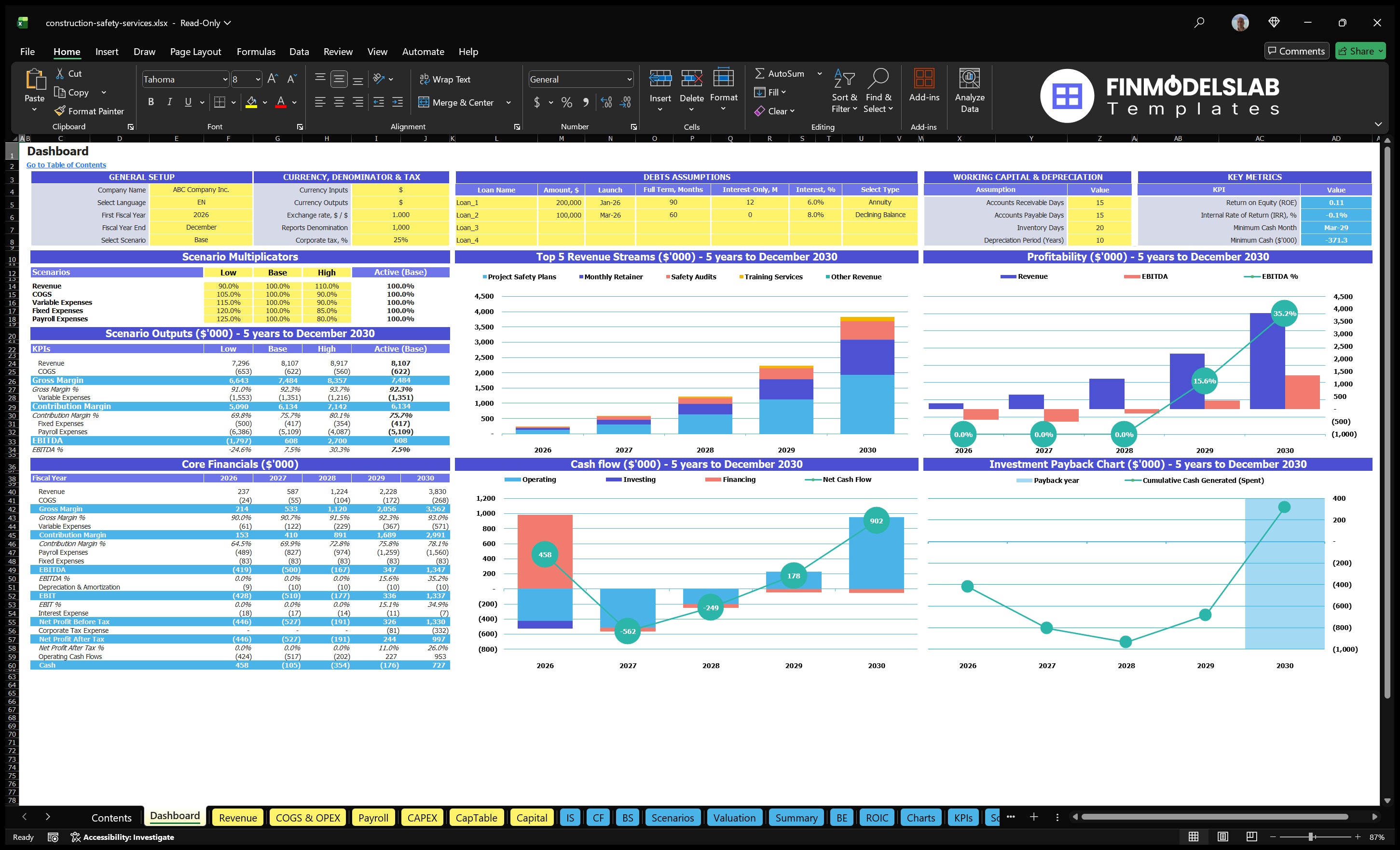
Task: Open Sort & Filter
Action: coord(844,91)
